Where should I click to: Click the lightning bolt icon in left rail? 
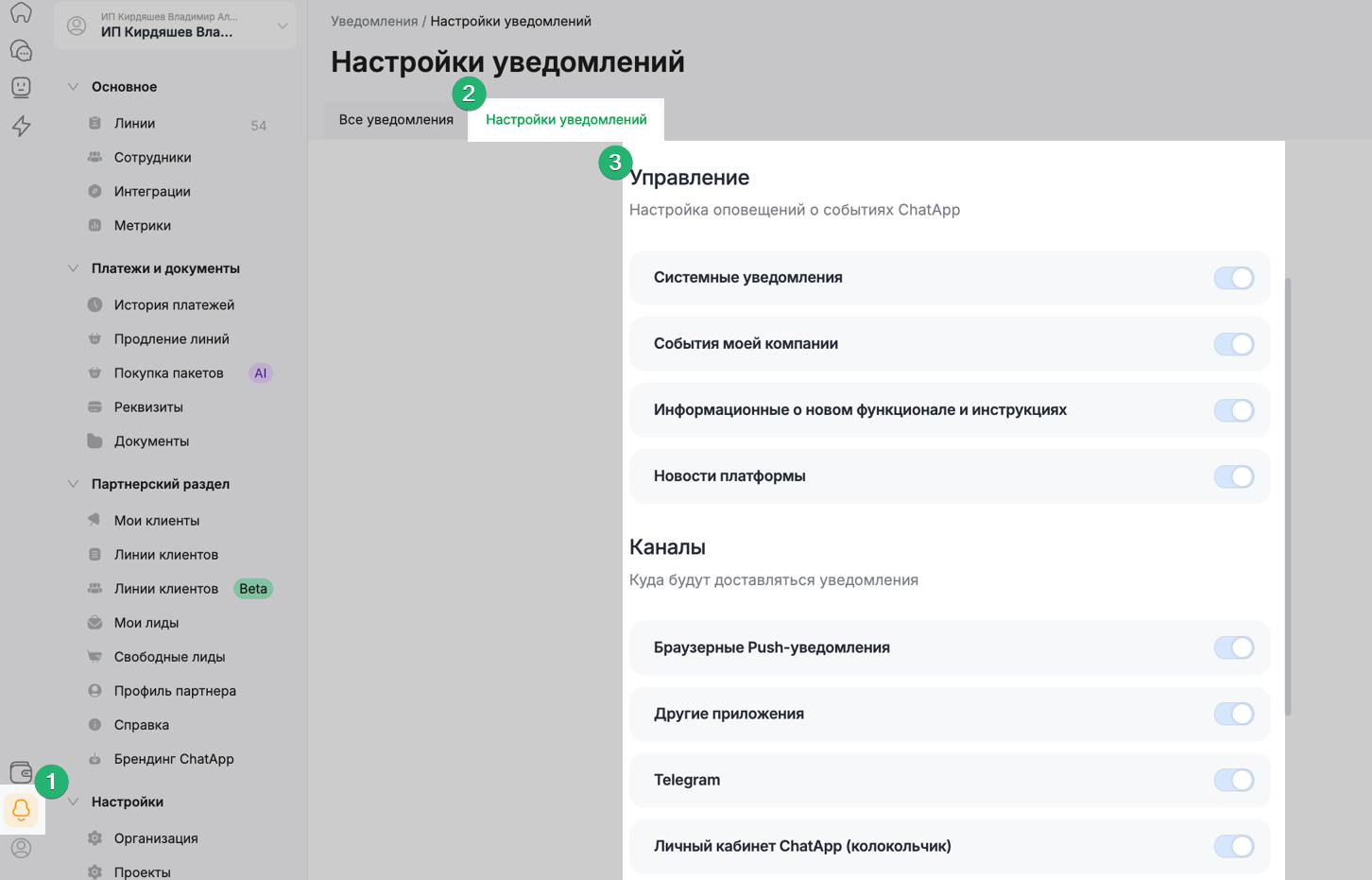(x=21, y=126)
